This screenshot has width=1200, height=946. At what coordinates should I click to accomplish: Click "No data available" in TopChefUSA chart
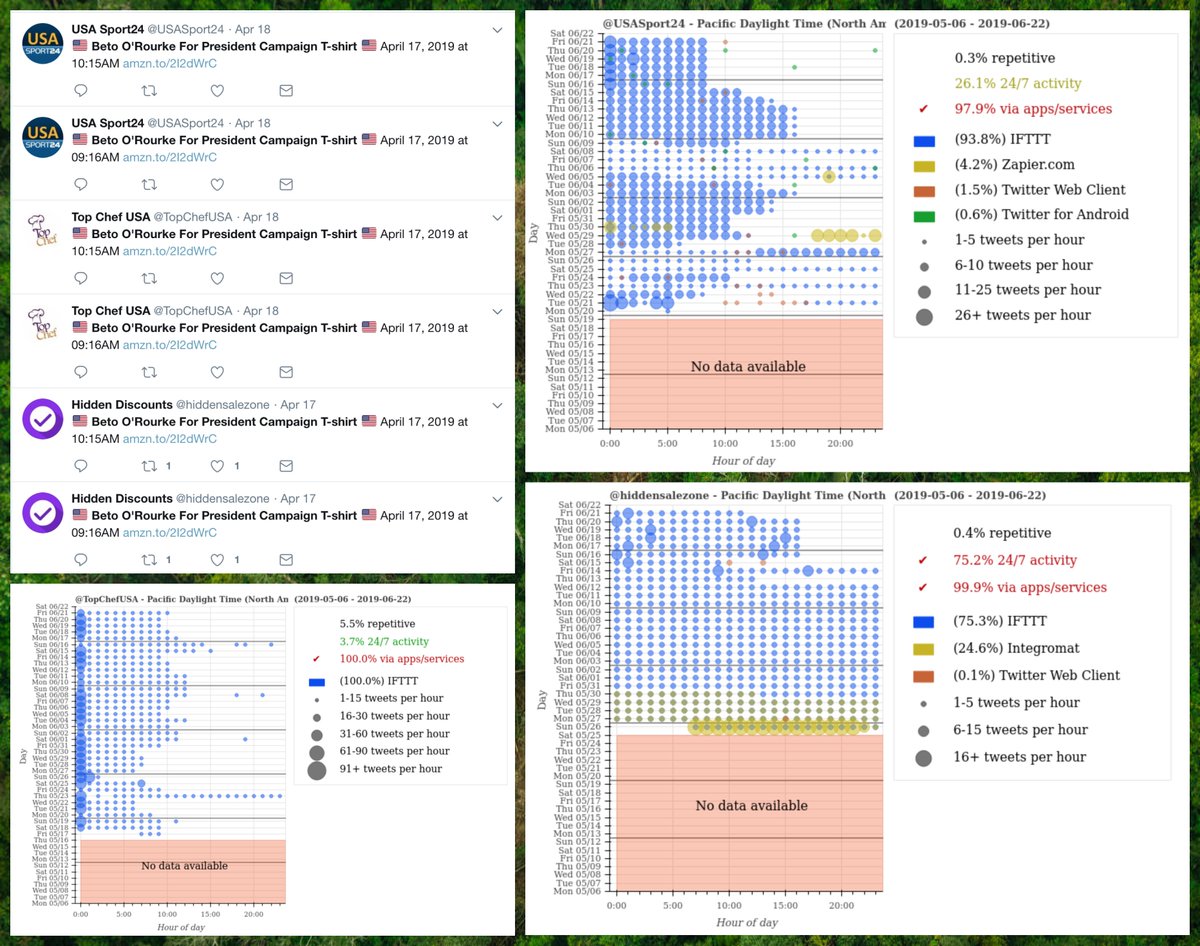click(184, 866)
